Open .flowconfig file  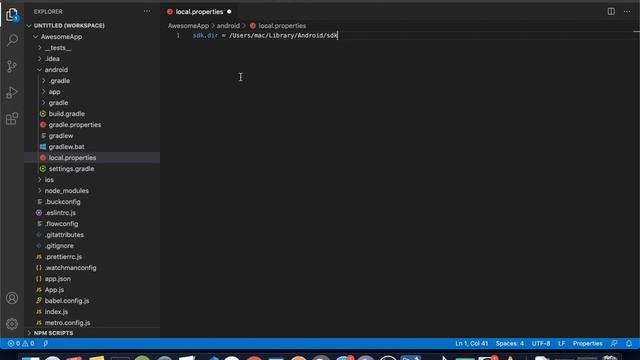[61, 224]
